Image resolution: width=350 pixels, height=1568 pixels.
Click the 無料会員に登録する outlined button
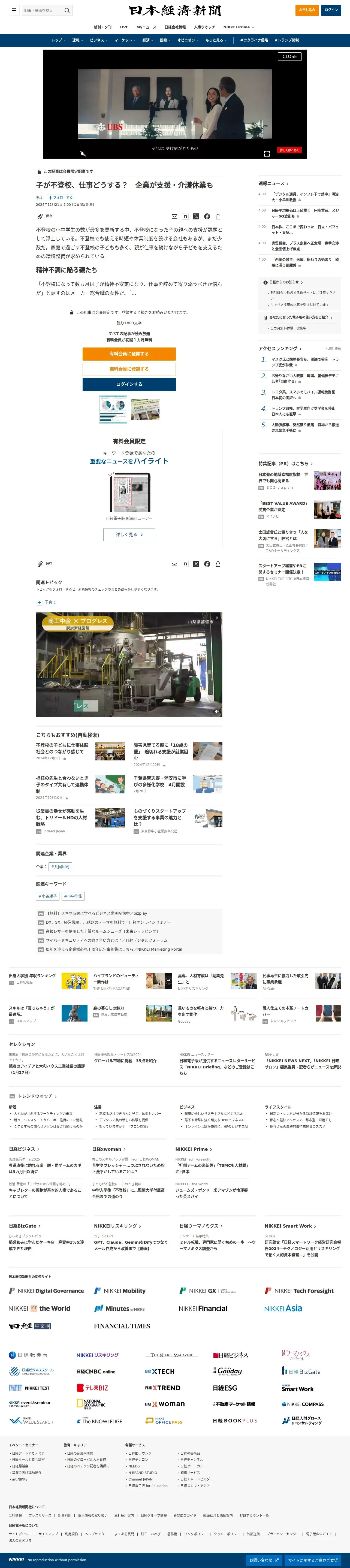(x=129, y=369)
